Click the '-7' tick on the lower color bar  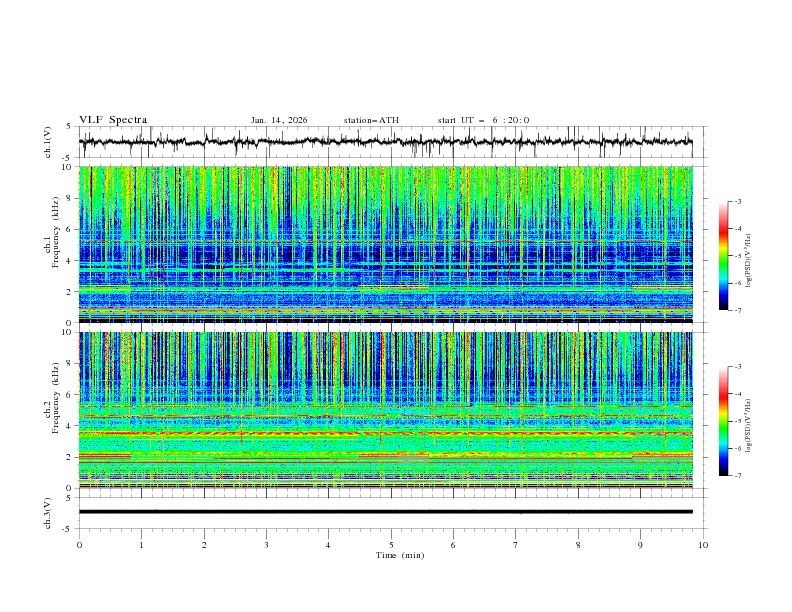pyautogui.click(x=737, y=475)
